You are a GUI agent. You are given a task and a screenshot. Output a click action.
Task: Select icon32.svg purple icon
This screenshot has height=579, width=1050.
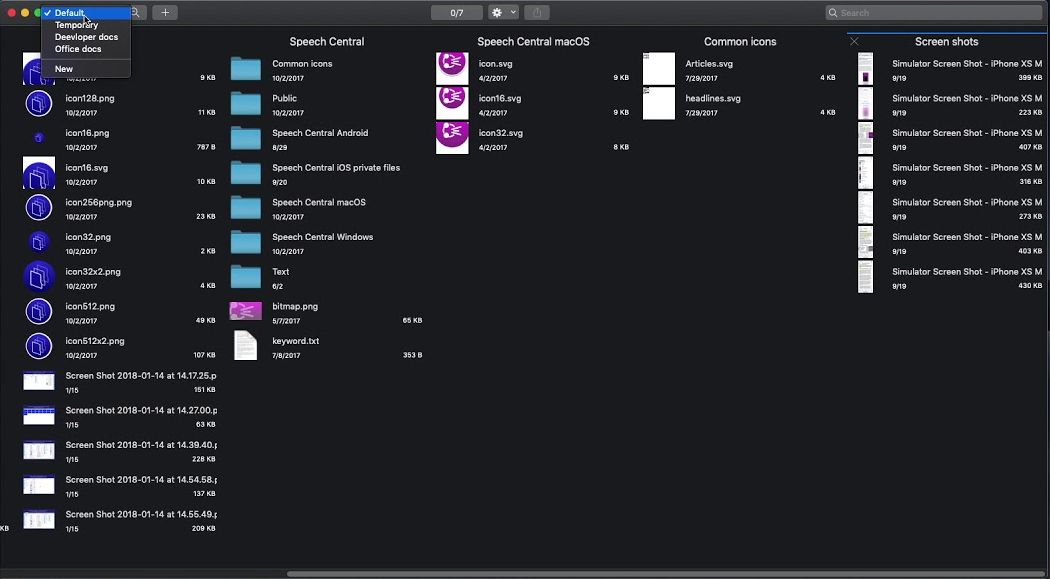coord(452,138)
